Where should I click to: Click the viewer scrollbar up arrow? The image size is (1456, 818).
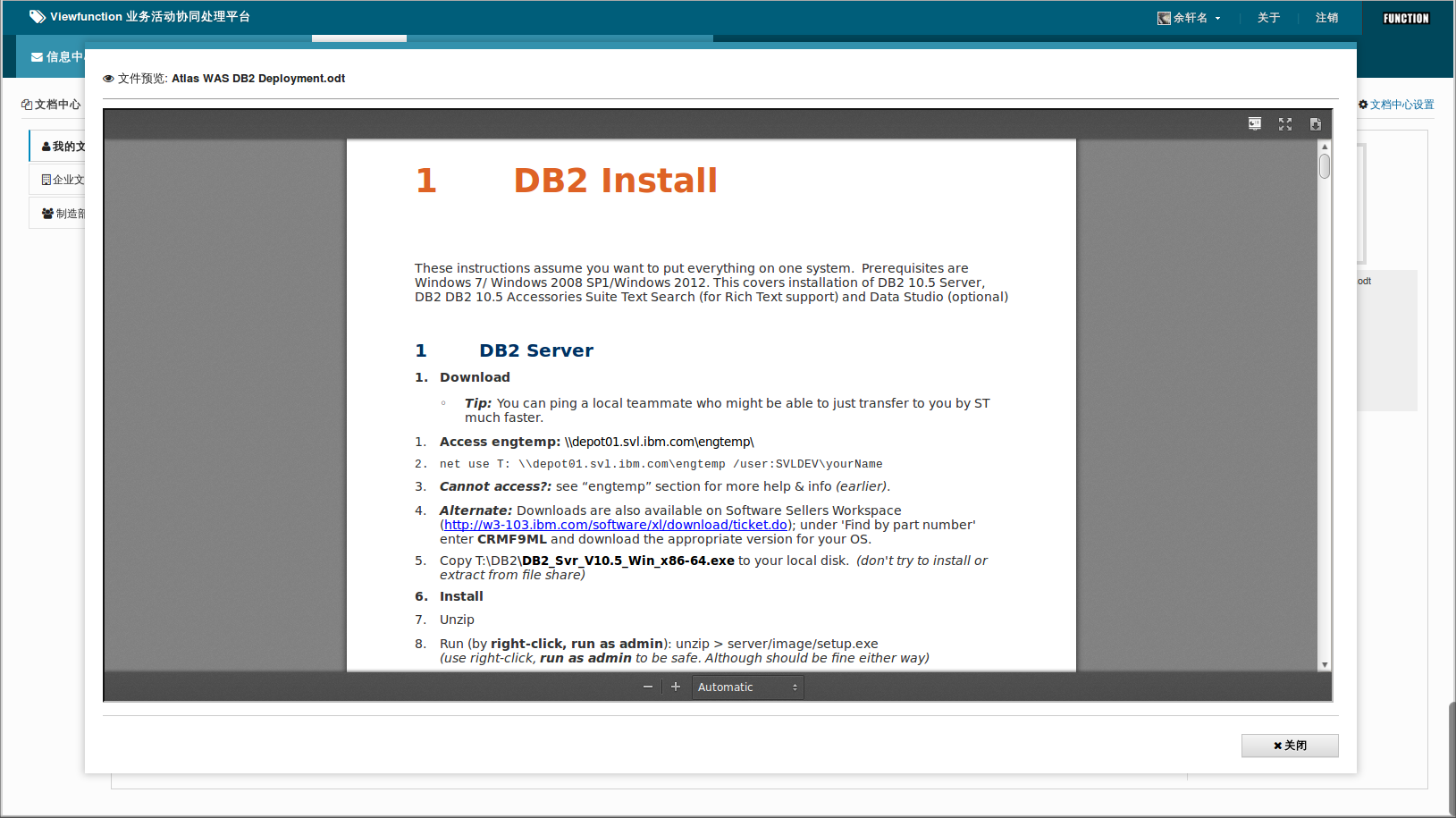pyautogui.click(x=1325, y=147)
